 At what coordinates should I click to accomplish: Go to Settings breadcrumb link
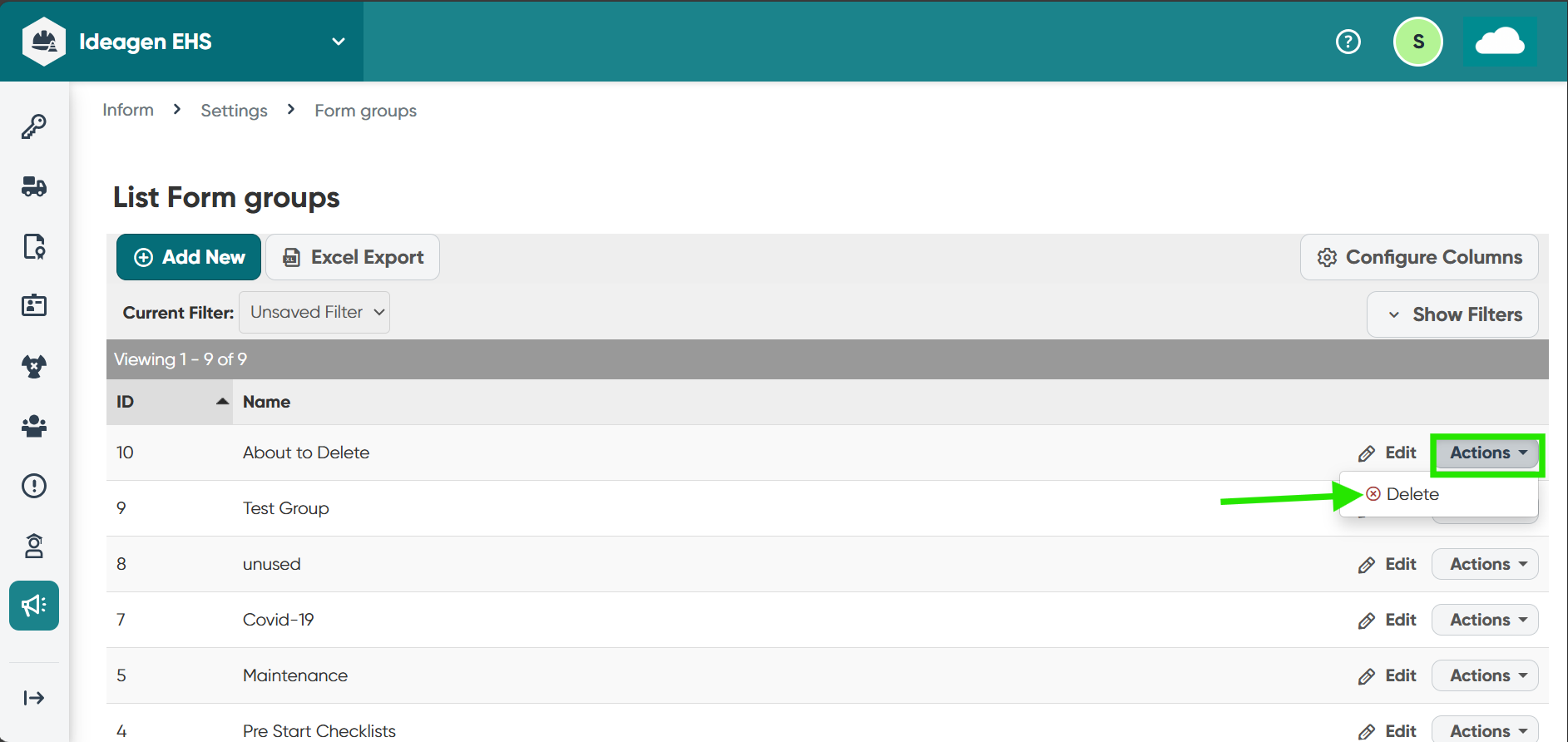pos(234,111)
